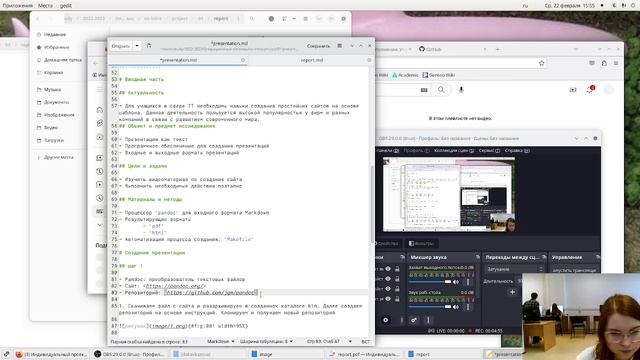Image resolution: width=640 pixels, height=360 pixels.
Task: Open the browser's hamburger menu
Action: coord(616,63)
